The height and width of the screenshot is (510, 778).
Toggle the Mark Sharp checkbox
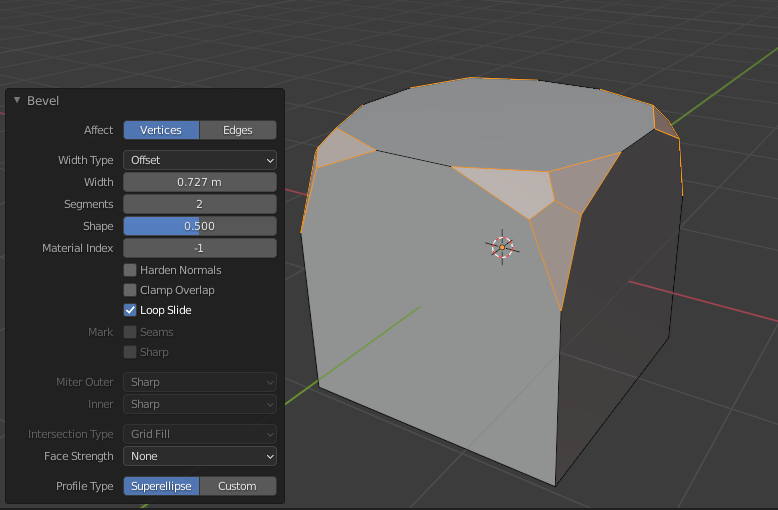click(130, 352)
